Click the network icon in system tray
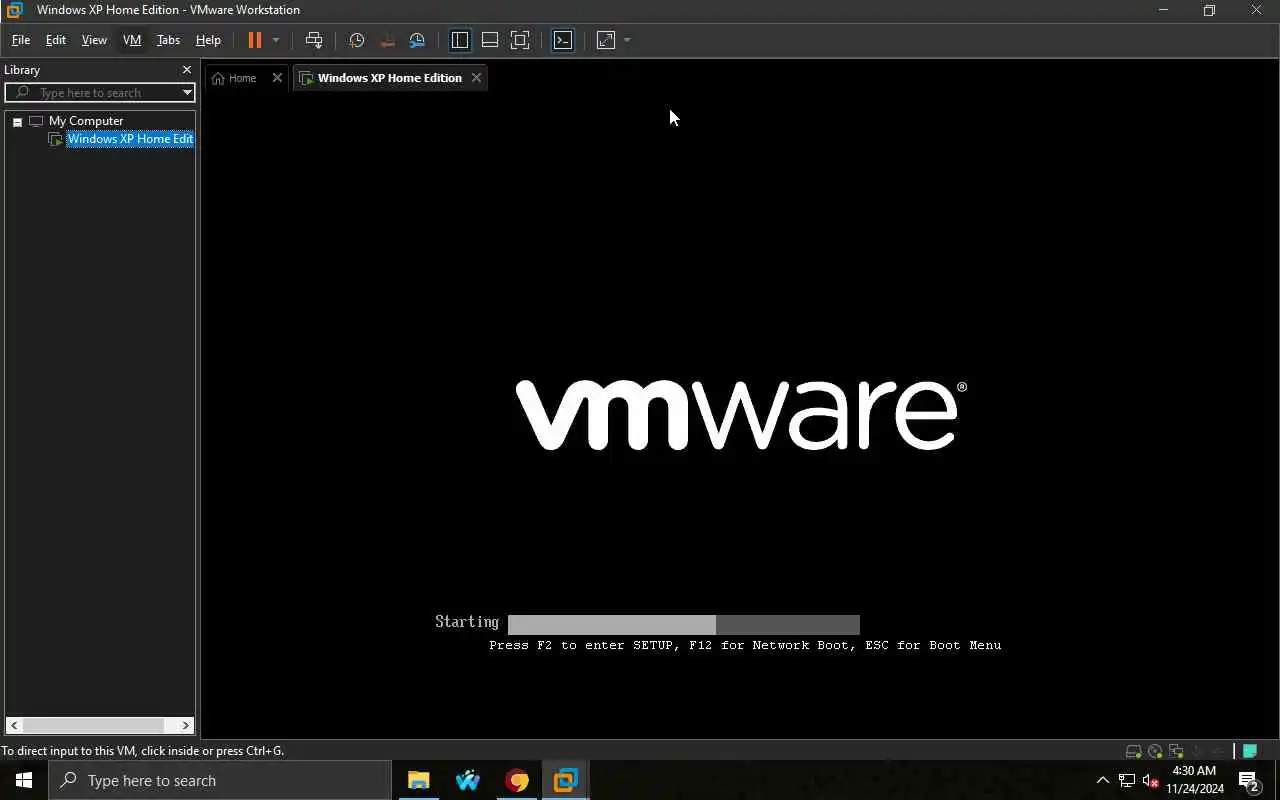This screenshot has height=800, width=1280. 1127,780
